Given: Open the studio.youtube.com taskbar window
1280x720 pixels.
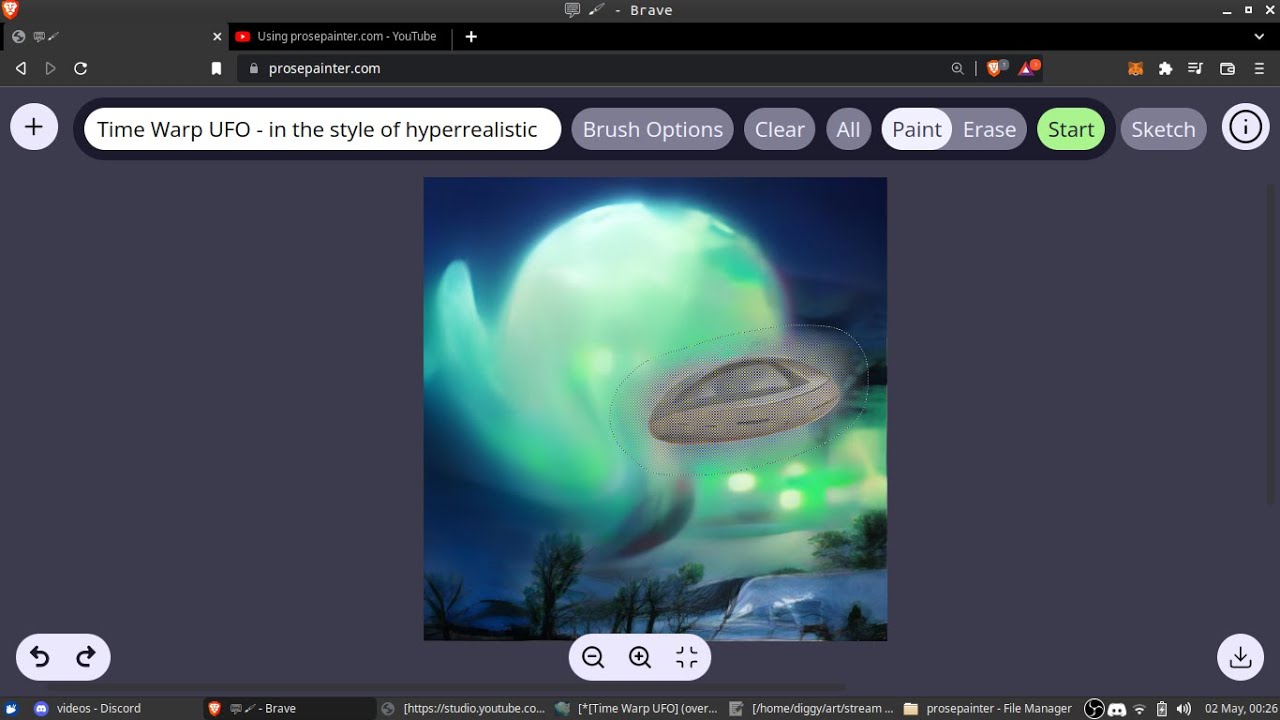Looking at the screenshot, I should pos(464,708).
